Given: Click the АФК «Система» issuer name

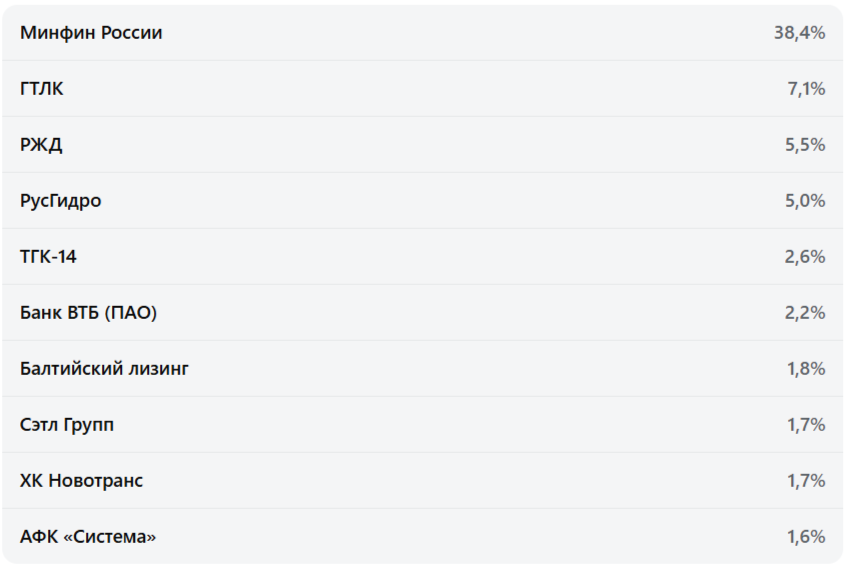Looking at the screenshot, I should point(88,537).
